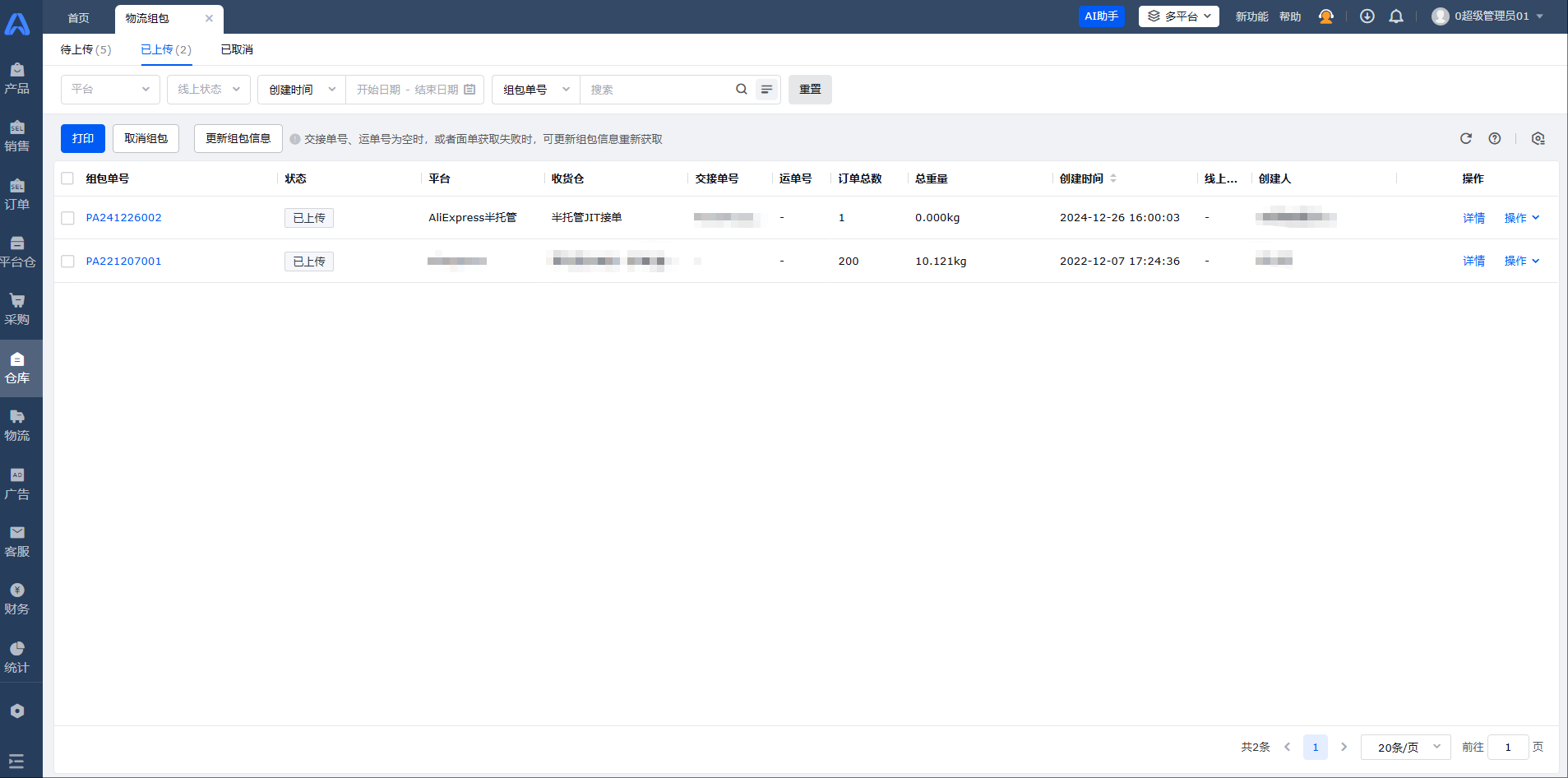Focus the 搜索 input field
Viewport: 1568px width, 778px height.
(658, 89)
